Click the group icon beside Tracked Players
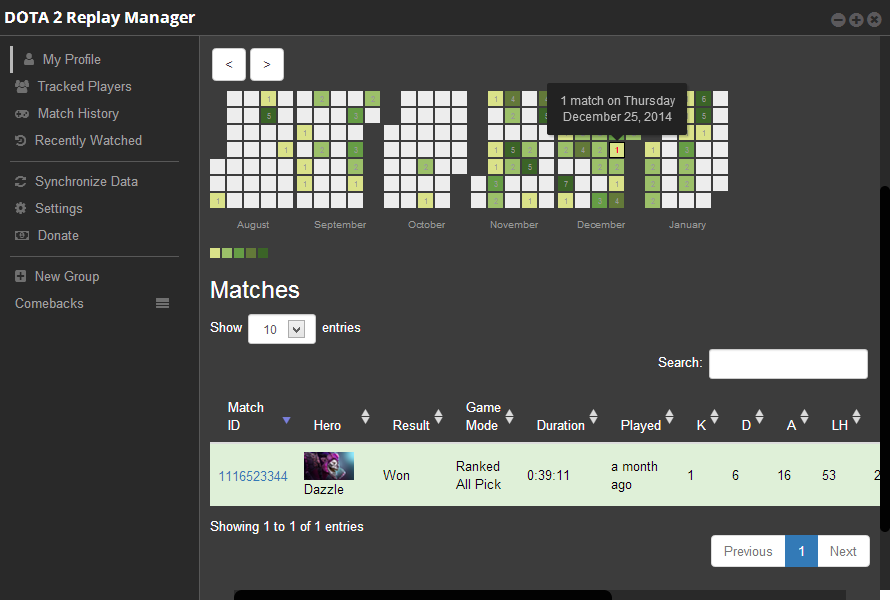 (x=22, y=86)
